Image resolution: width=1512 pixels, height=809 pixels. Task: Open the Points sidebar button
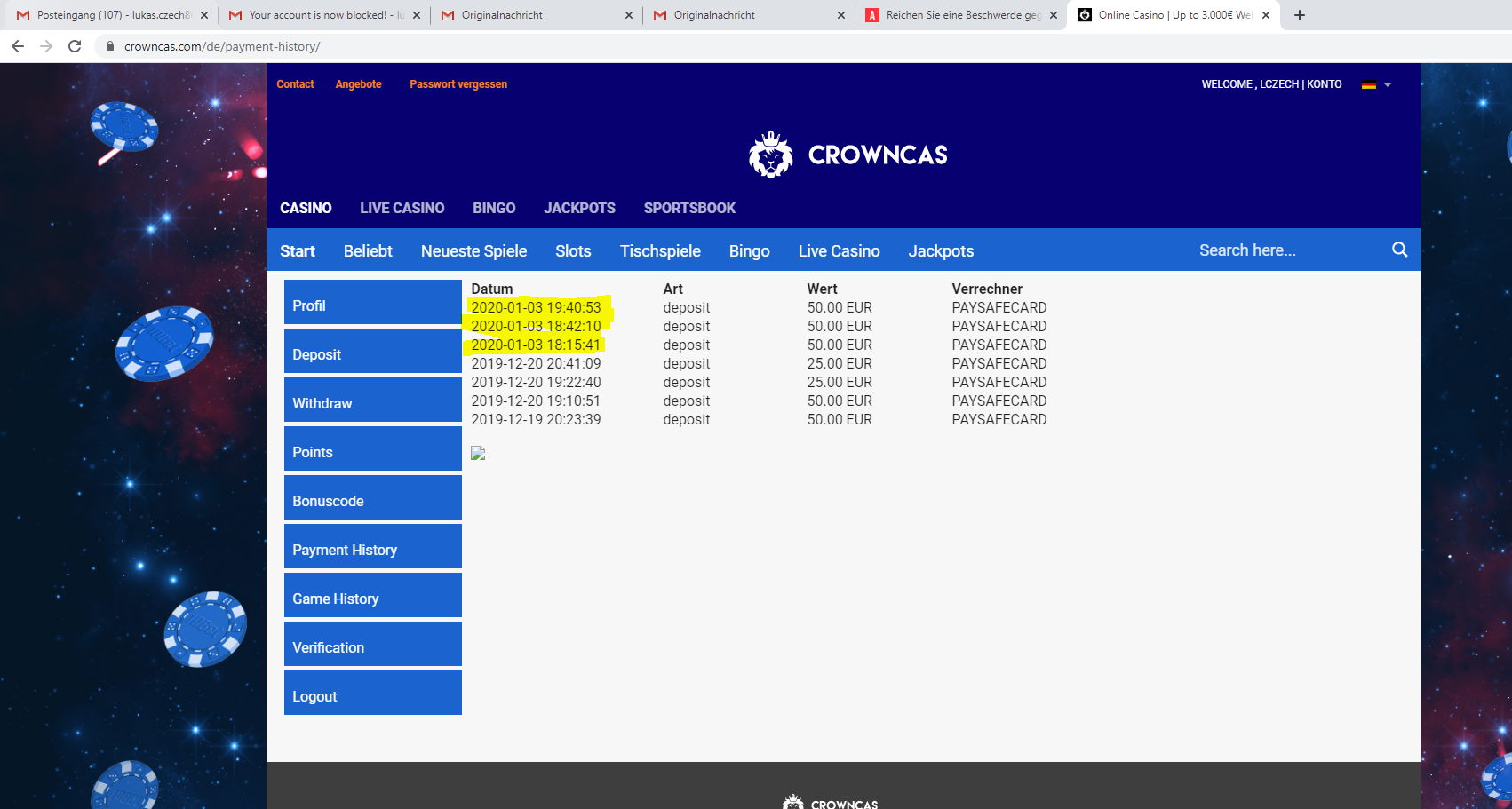click(x=373, y=449)
